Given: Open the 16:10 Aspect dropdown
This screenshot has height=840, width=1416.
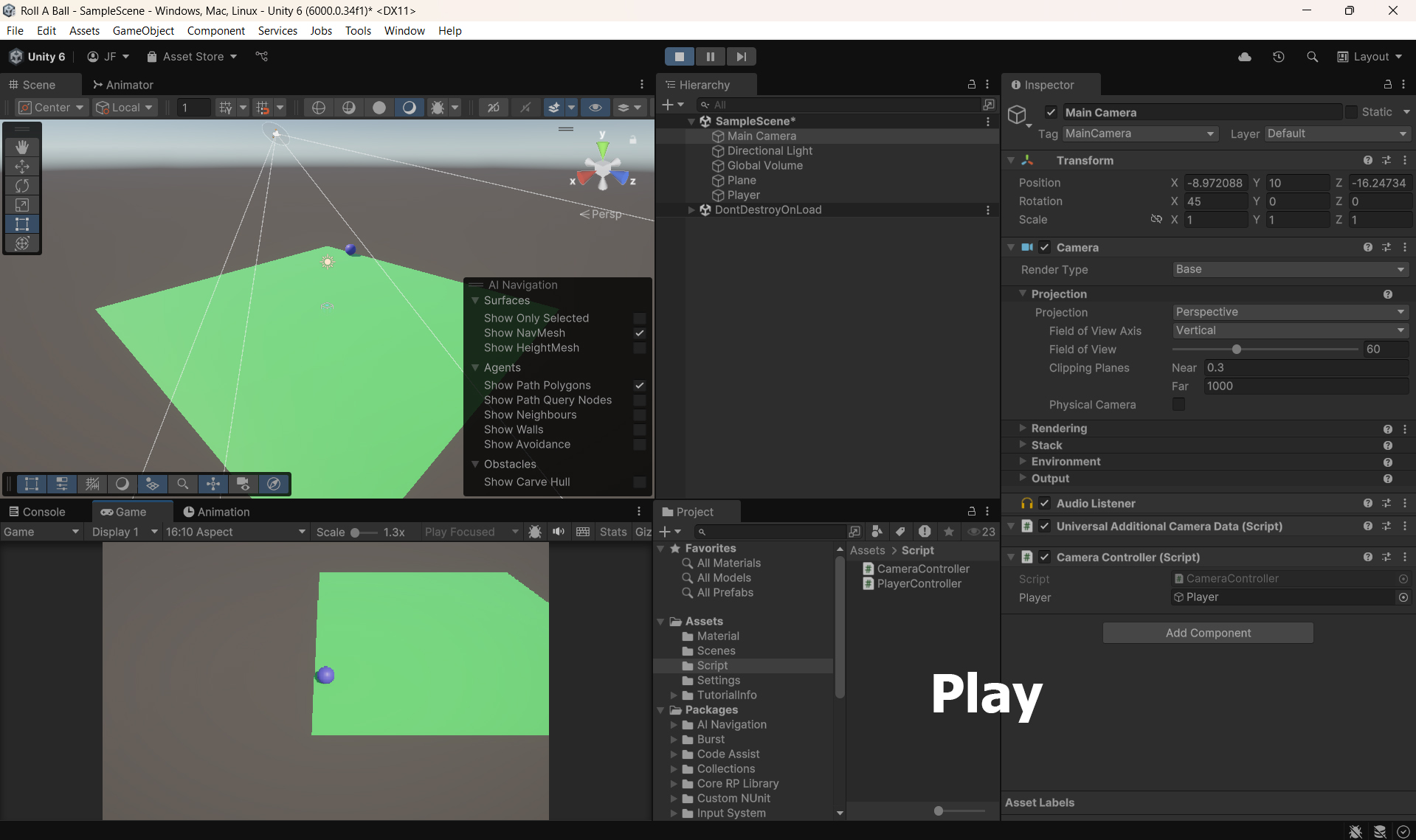Looking at the screenshot, I should click(x=235, y=532).
